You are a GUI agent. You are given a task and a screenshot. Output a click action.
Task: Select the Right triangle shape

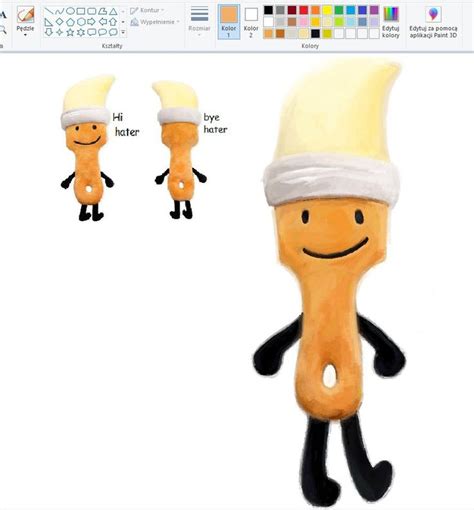49,22
